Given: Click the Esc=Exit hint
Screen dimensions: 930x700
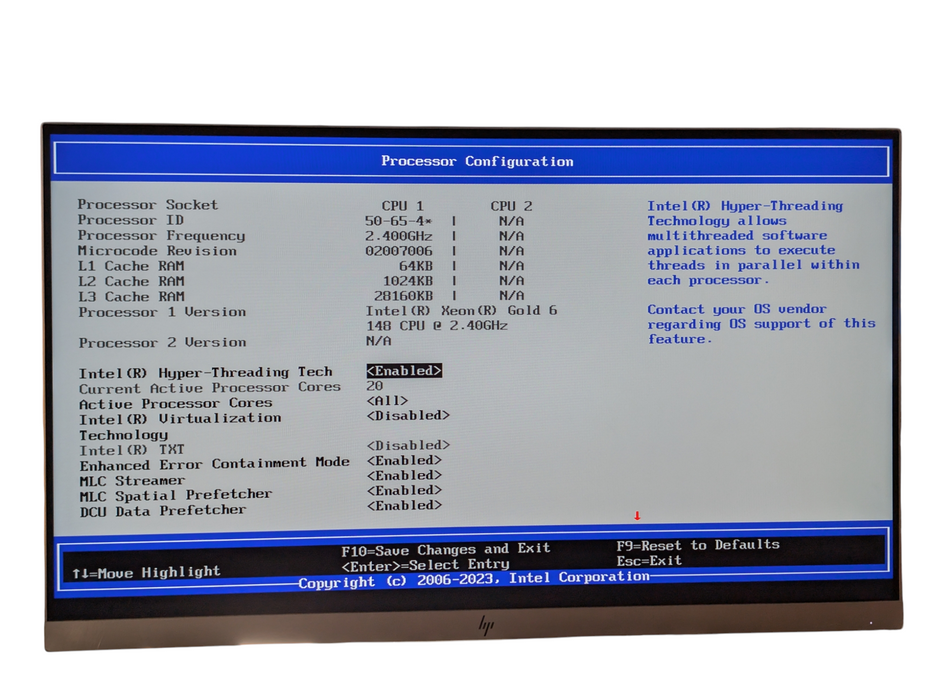Looking at the screenshot, I should pos(649,561).
